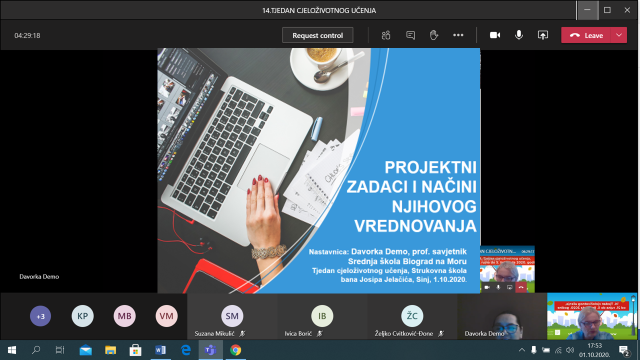Click the Request control button
This screenshot has width=640, height=360.
pos(318,35)
